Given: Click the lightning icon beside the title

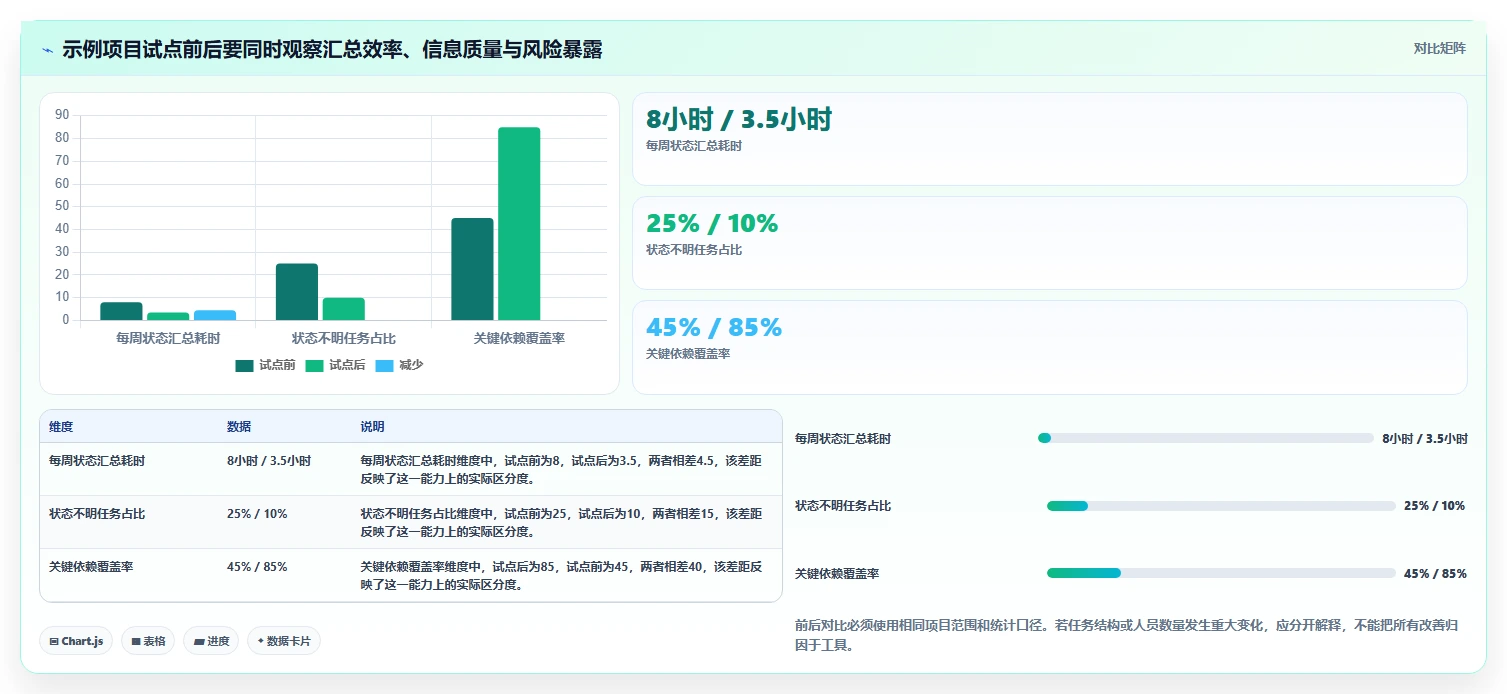Looking at the screenshot, I should pyautogui.click(x=48, y=50).
